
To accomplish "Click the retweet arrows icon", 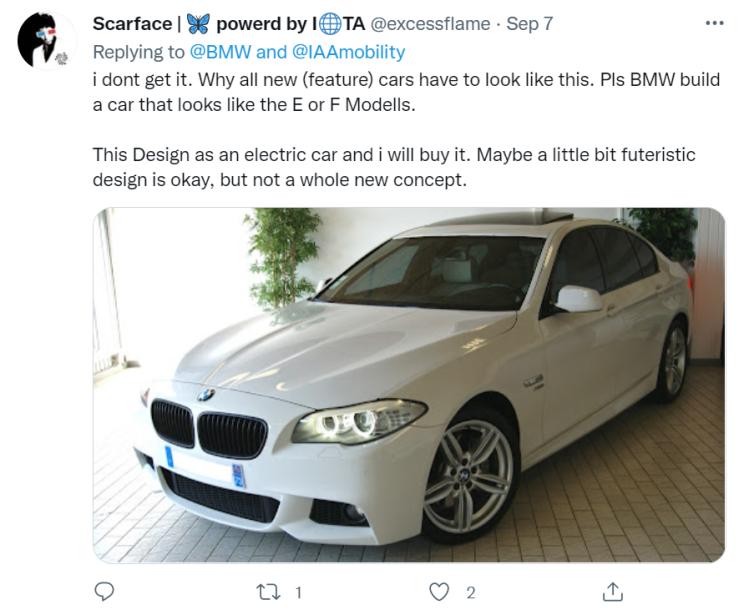I will (268, 592).
